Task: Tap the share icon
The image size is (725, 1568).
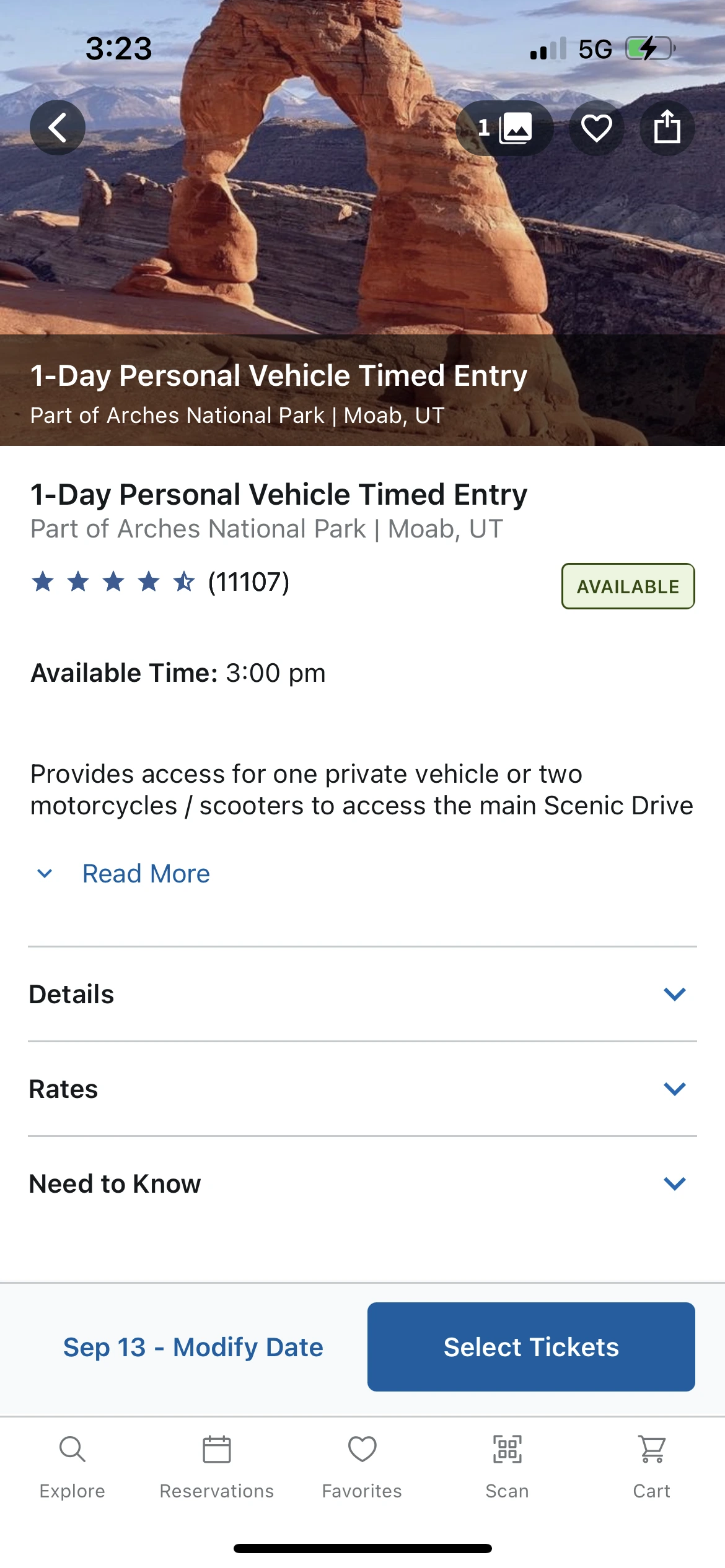Action: (667, 128)
